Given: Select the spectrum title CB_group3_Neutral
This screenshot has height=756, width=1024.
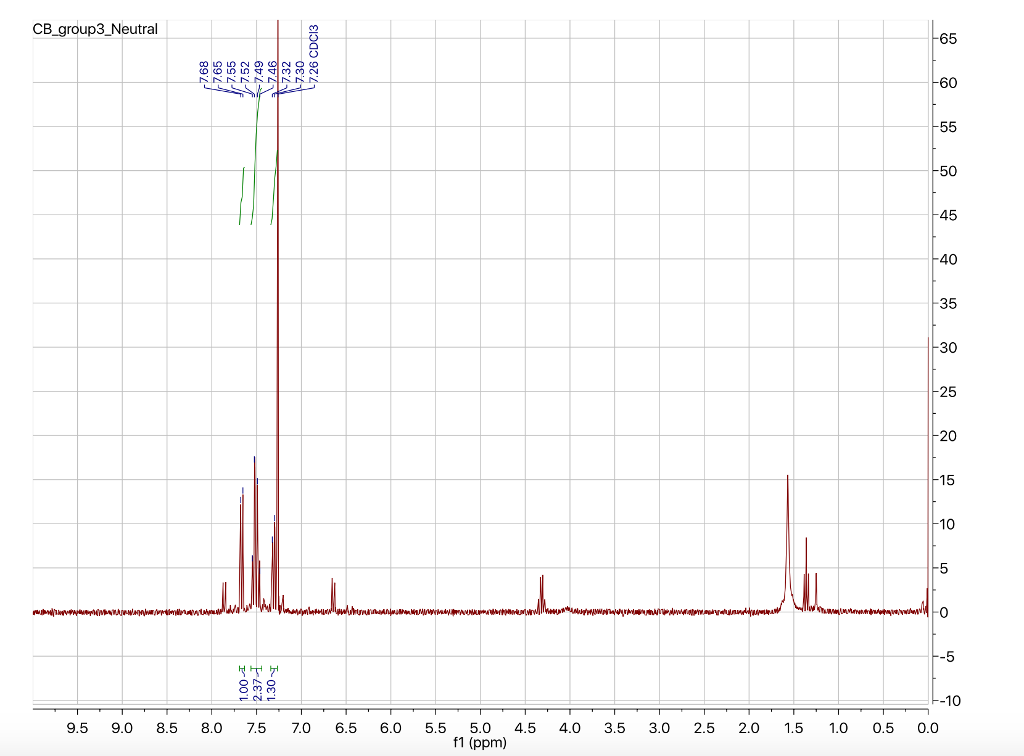Looking at the screenshot, I should coord(95,28).
